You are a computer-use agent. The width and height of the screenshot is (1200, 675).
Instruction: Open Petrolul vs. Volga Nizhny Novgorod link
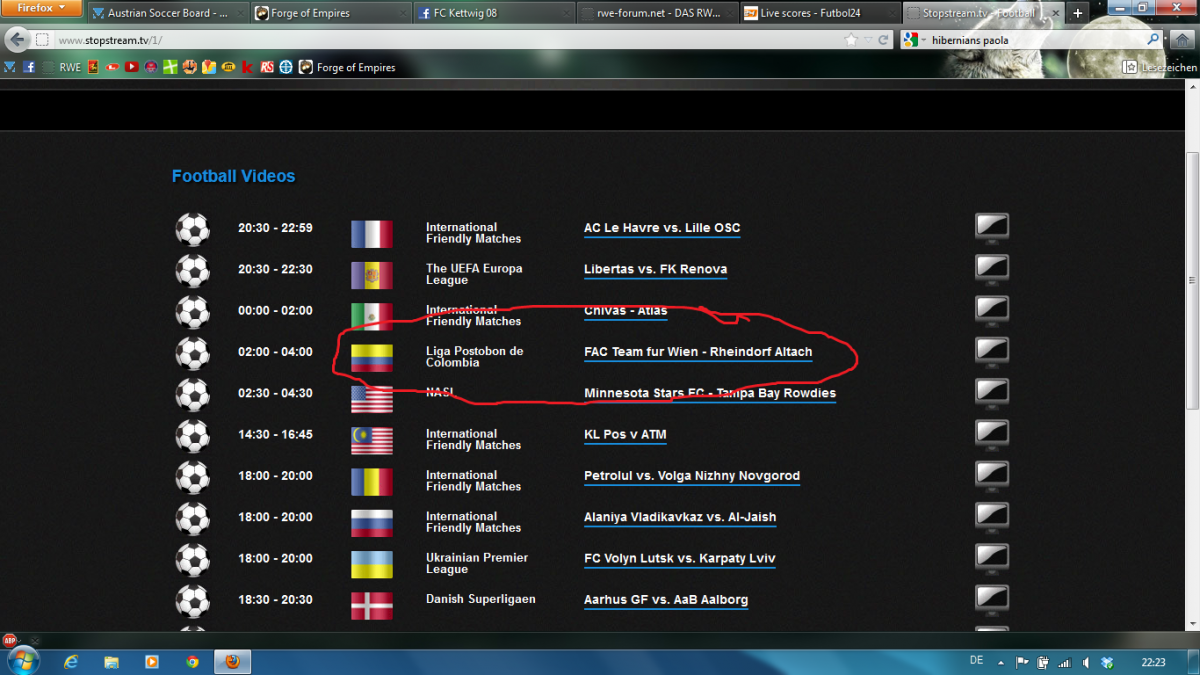pyautogui.click(x=692, y=476)
